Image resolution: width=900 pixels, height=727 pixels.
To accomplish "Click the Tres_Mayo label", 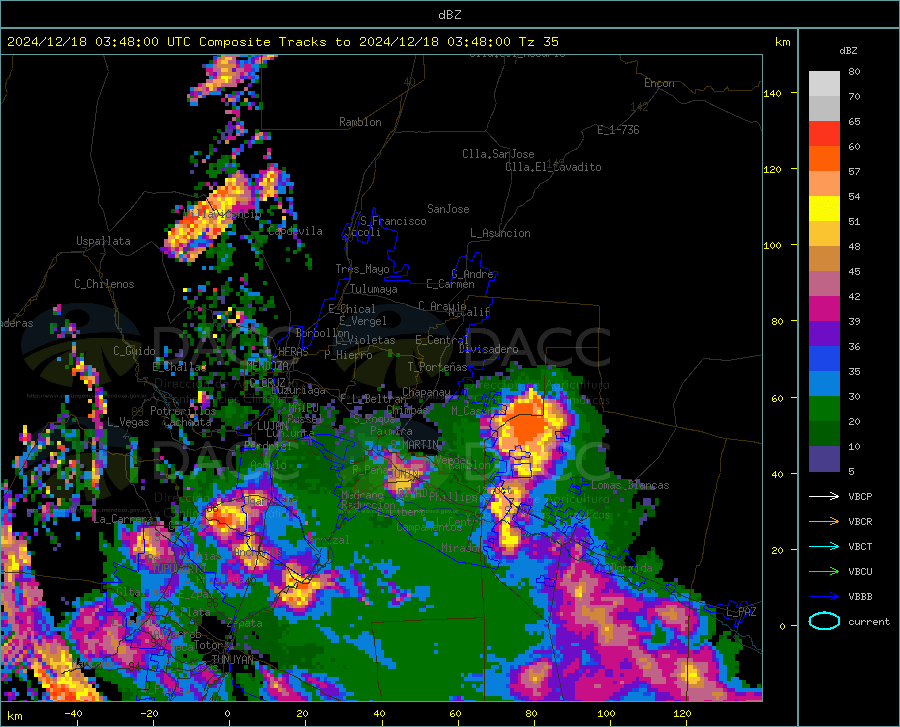I will (x=362, y=269).
